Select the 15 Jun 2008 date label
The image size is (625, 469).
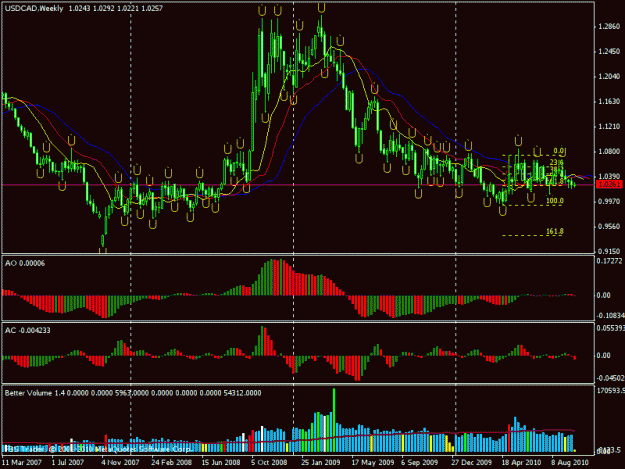click(221, 462)
